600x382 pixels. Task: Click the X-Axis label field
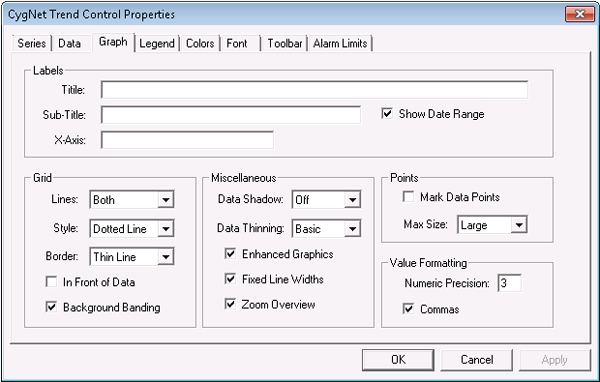point(187,140)
